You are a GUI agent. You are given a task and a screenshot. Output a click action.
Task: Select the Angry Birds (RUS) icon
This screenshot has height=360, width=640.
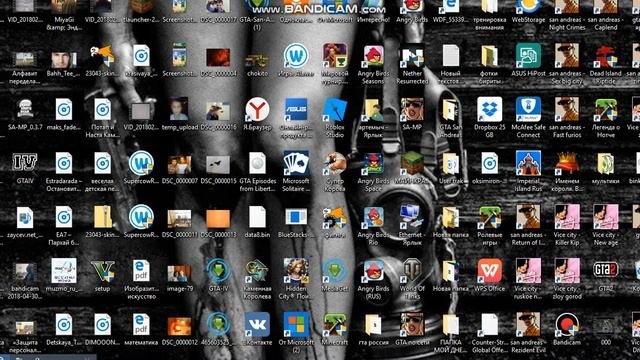(x=373, y=271)
